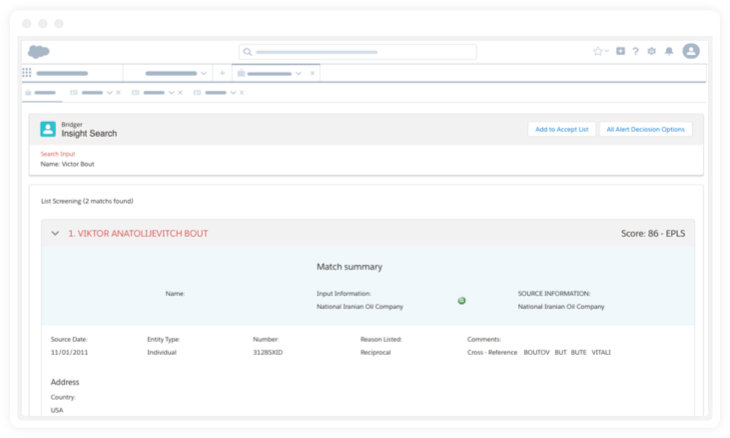Open the fourth subtab chevron
The image size is (730, 438).
[233, 93]
